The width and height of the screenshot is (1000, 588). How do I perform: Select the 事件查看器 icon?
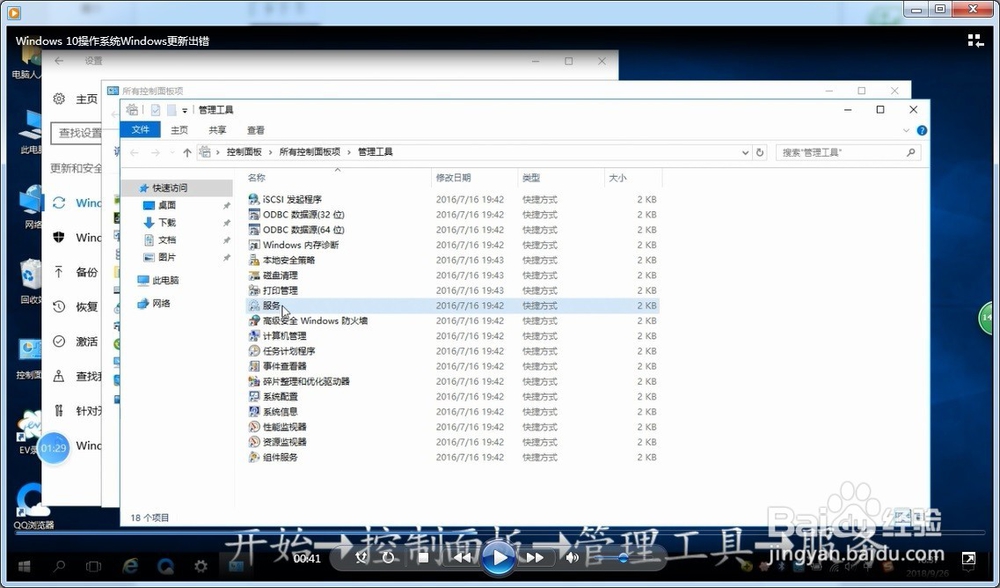click(254, 367)
